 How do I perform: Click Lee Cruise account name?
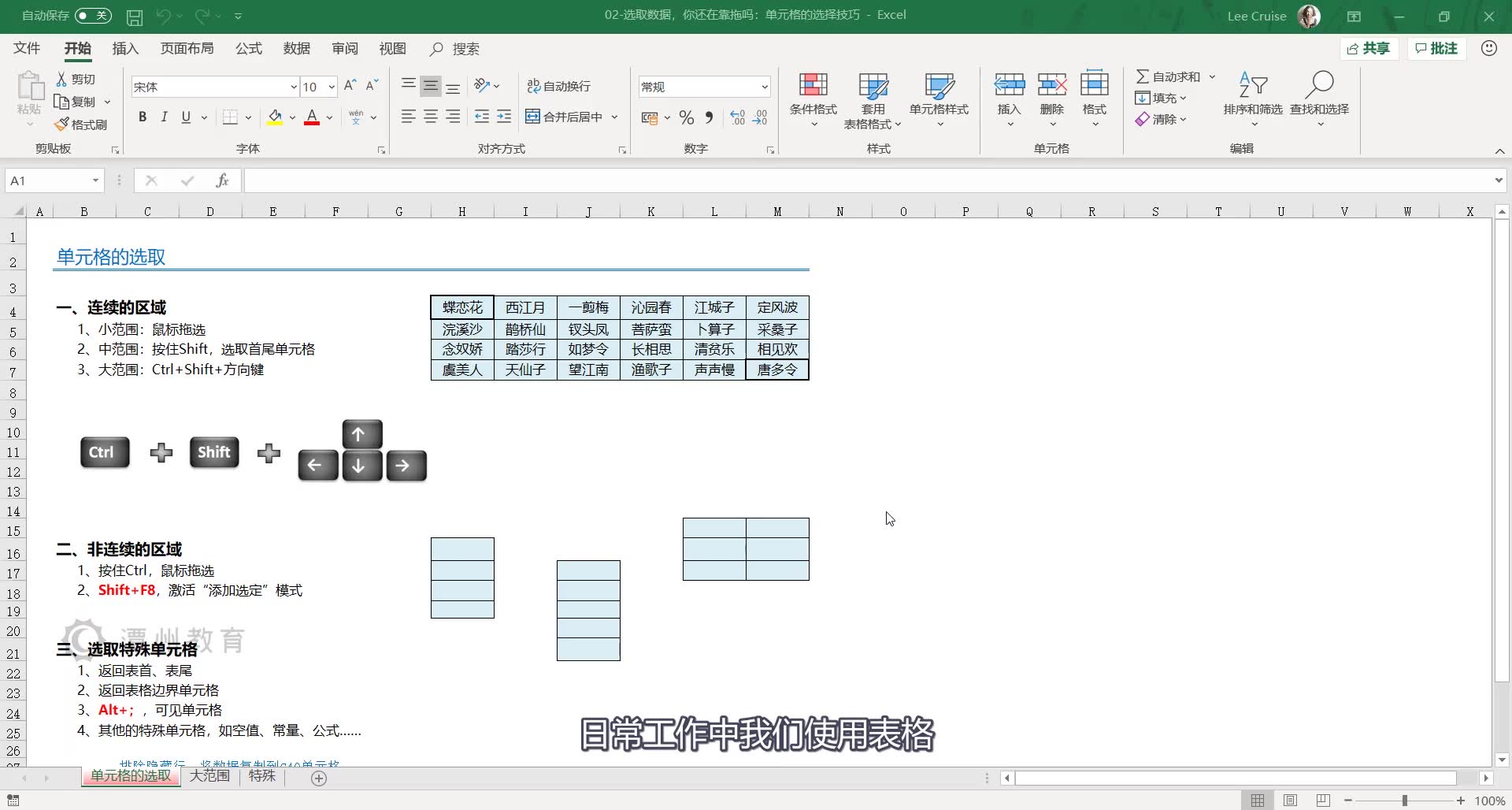click(1257, 16)
